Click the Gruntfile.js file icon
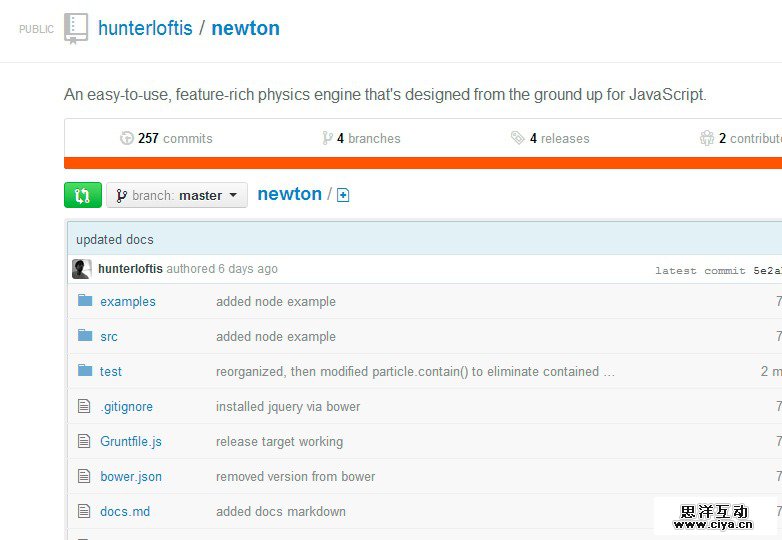 pyautogui.click(x=84, y=441)
